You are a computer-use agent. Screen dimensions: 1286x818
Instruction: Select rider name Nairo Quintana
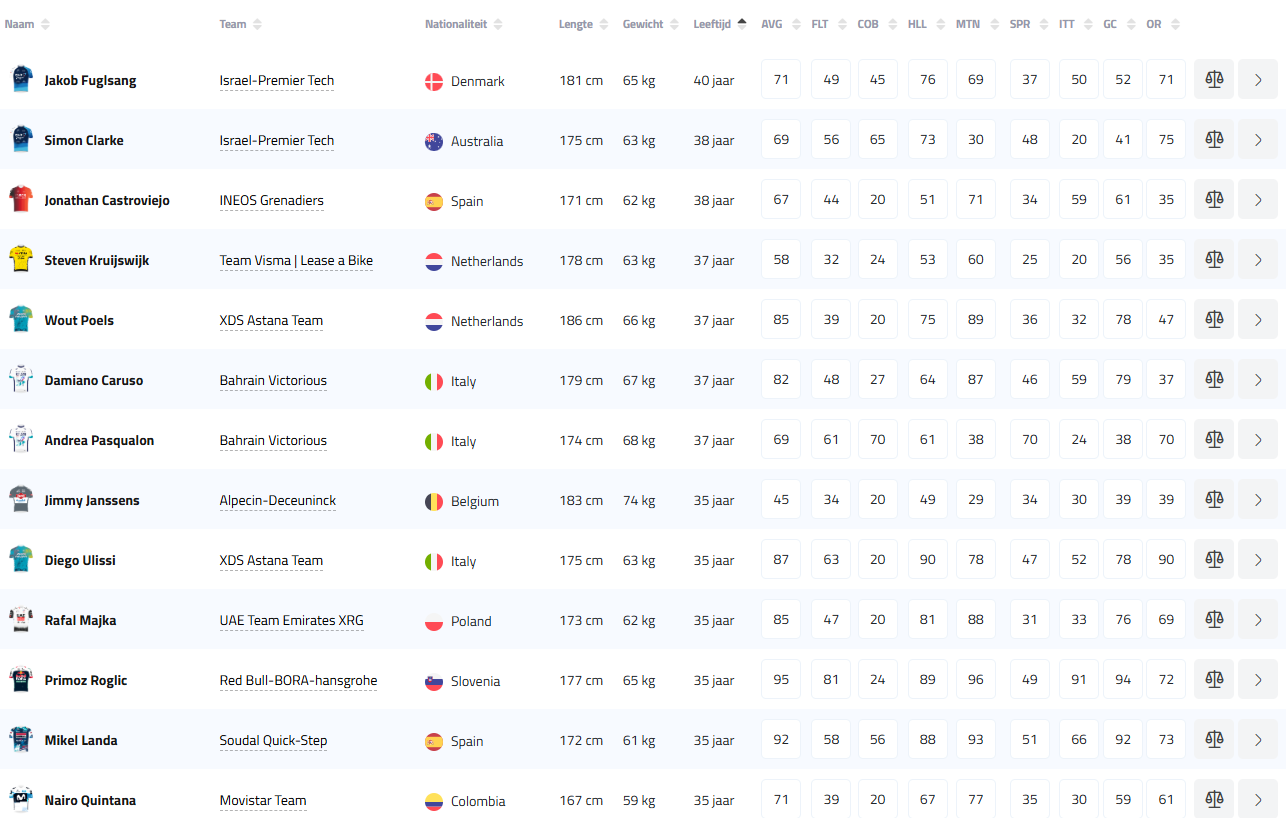tap(90, 800)
